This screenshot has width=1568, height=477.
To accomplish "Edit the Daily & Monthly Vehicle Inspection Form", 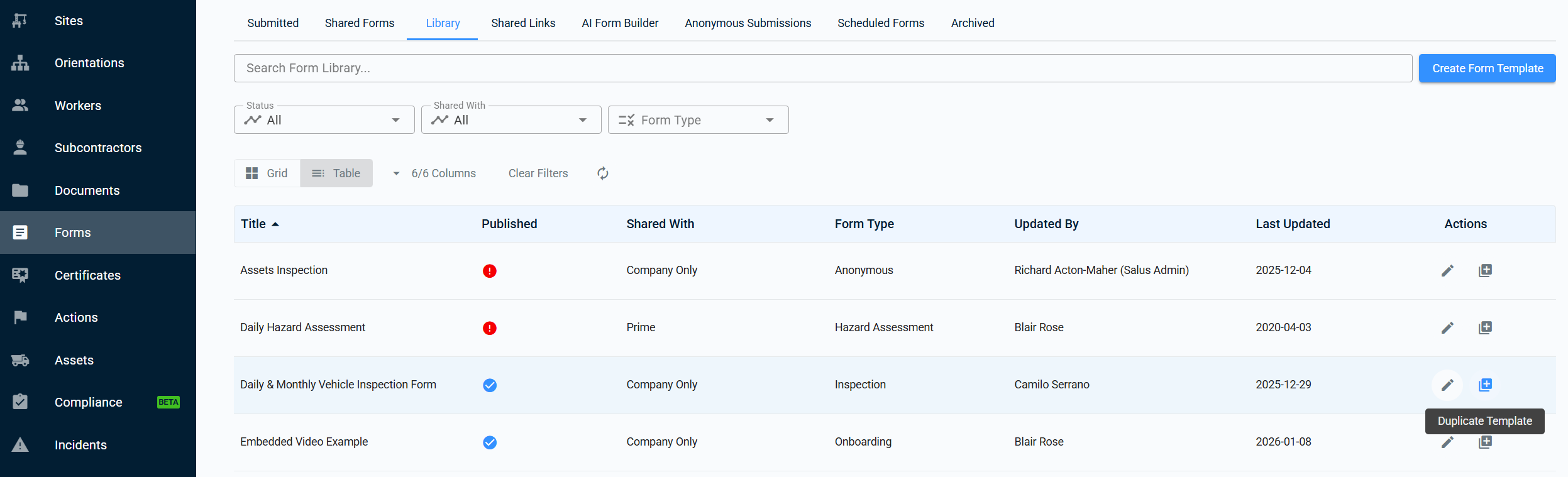I will 1447,385.
